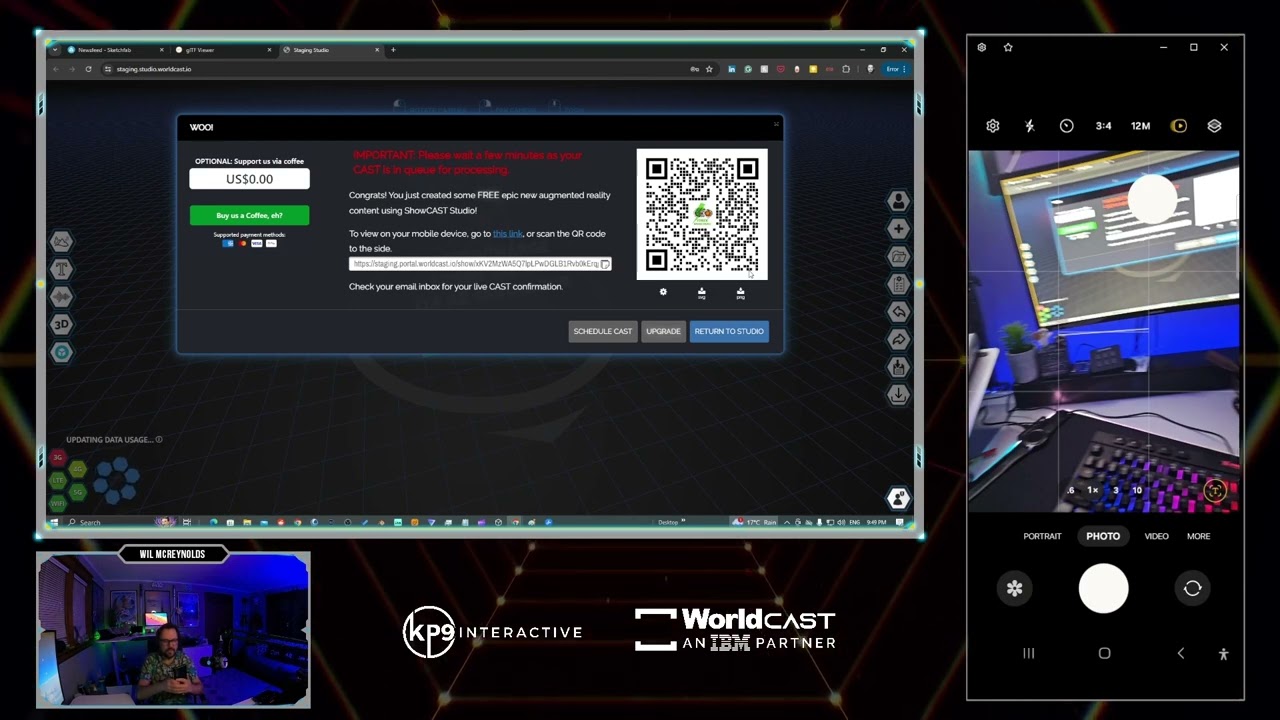This screenshot has width=1280, height=720.
Task: Tap the Android home button
Action: [x=1104, y=653]
